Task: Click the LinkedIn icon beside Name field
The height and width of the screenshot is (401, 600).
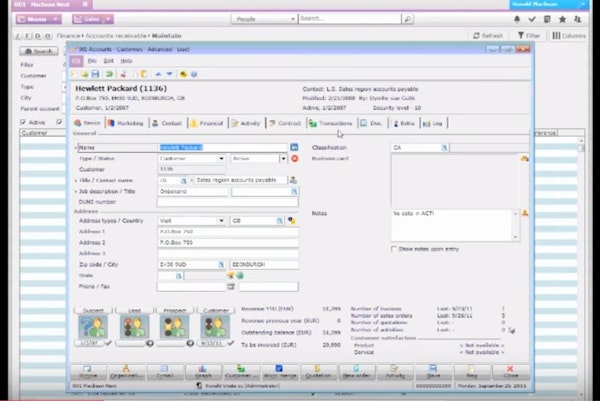Action: point(294,147)
